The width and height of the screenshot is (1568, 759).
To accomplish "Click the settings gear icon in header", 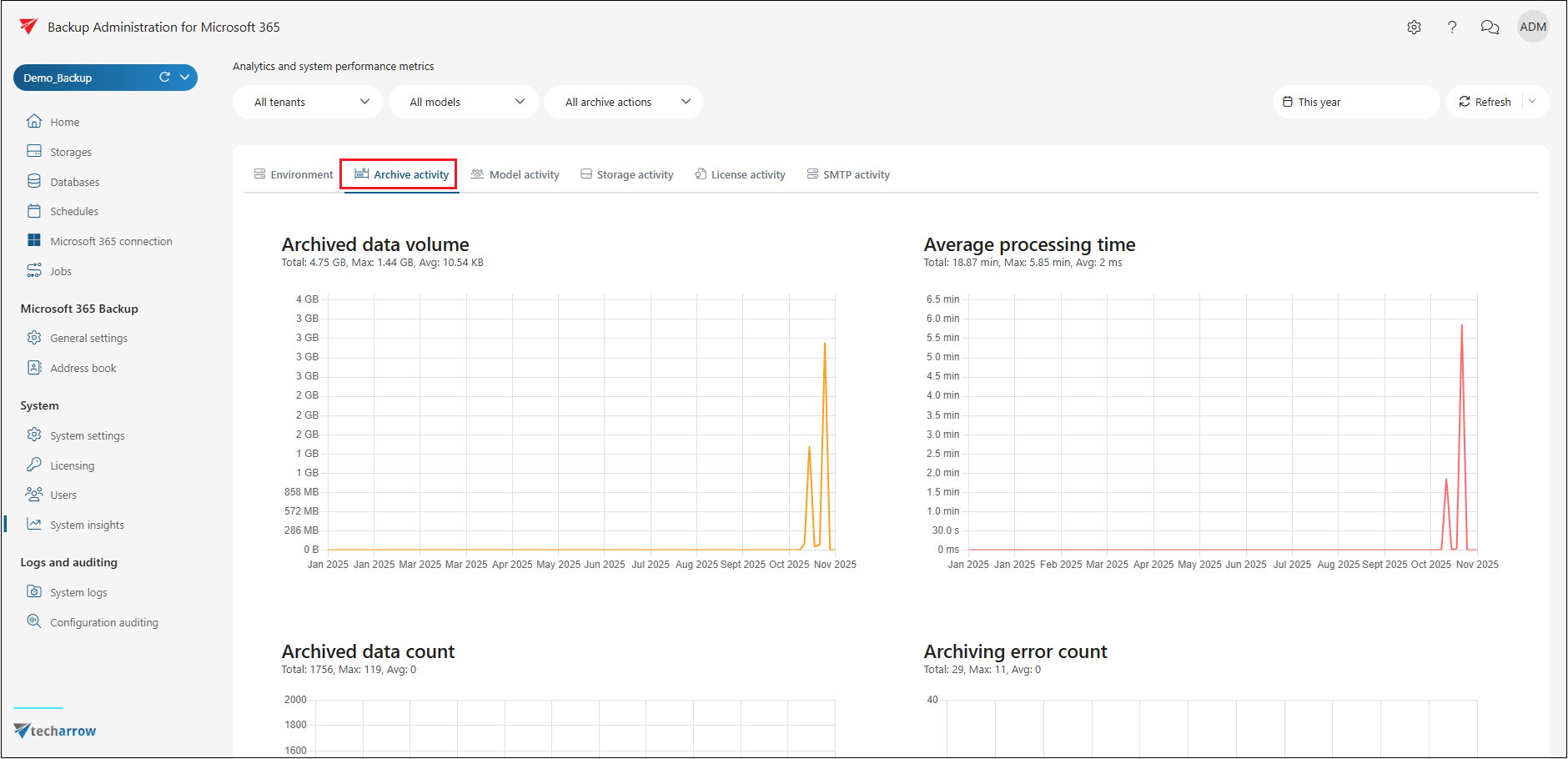I will tap(1414, 28).
